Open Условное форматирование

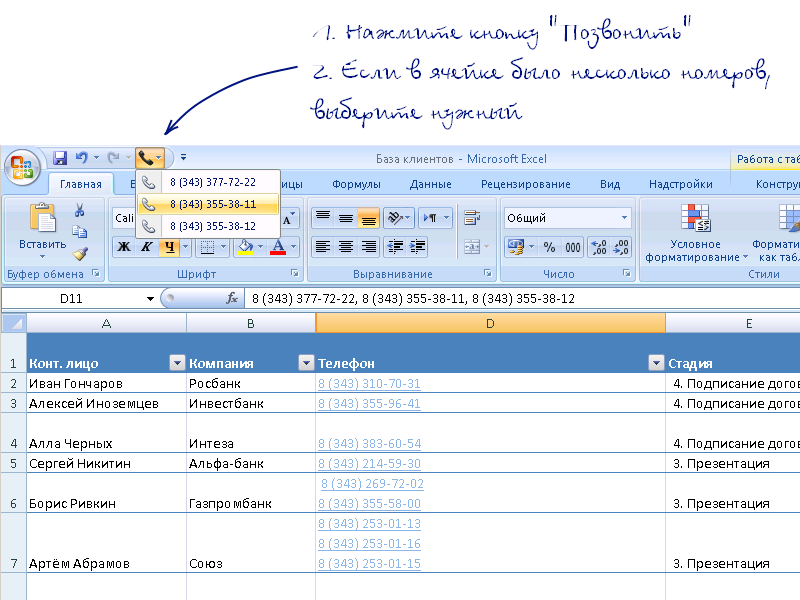point(695,233)
